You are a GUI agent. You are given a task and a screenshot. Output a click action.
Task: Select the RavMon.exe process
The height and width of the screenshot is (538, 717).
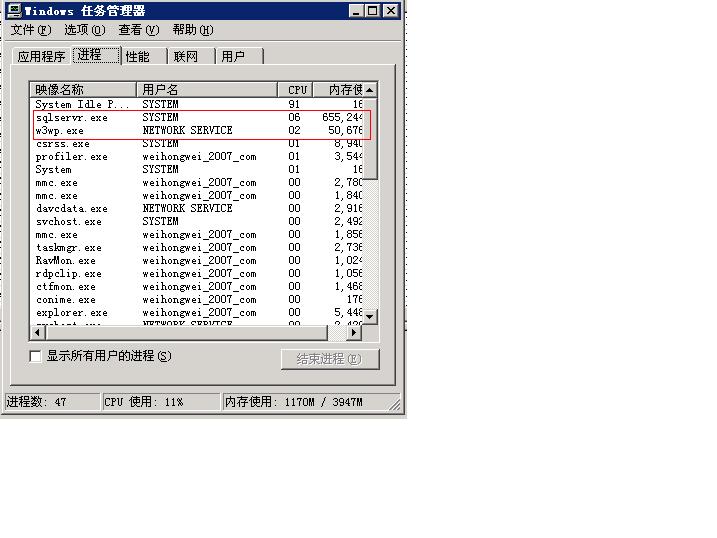click(x=197, y=261)
